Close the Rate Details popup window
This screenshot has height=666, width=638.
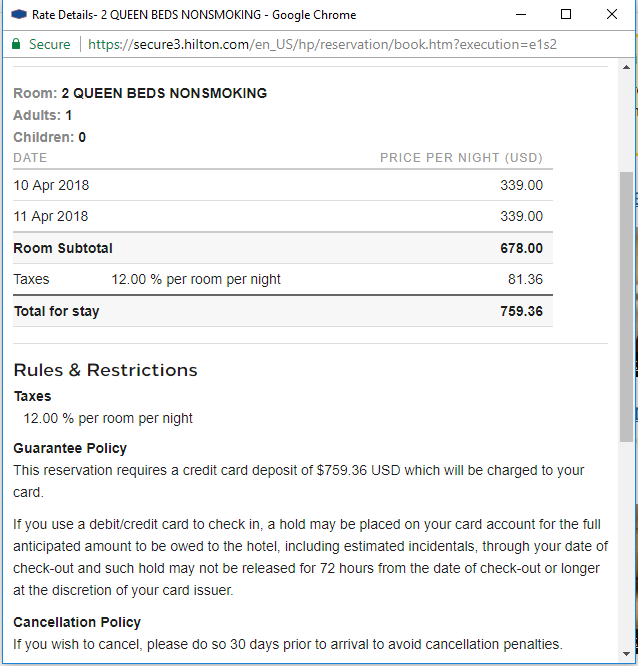pyautogui.click(x=612, y=15)
